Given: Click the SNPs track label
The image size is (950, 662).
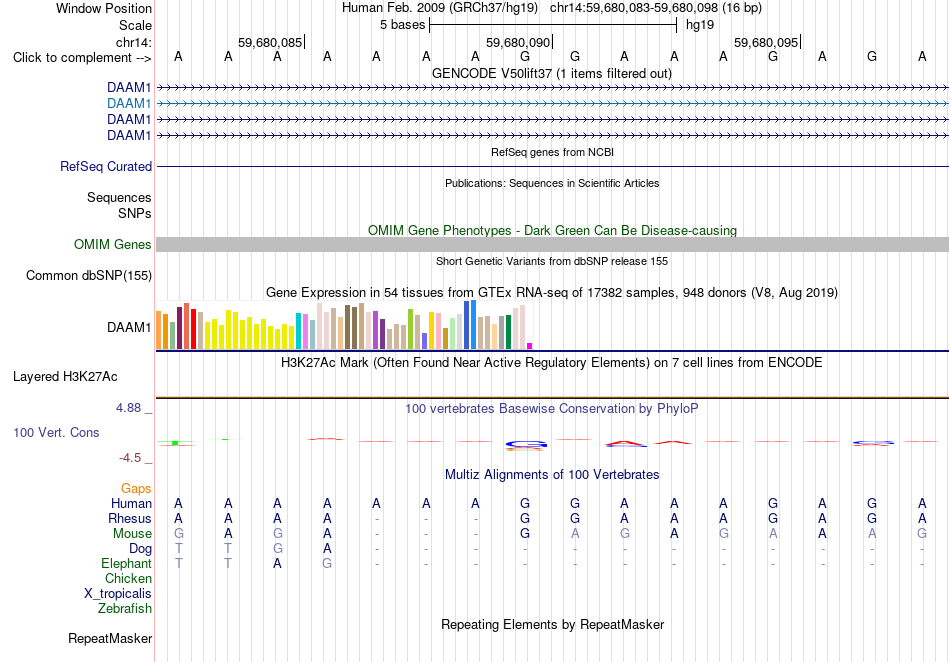Looking at the screenshot, I should coord(135,213).
